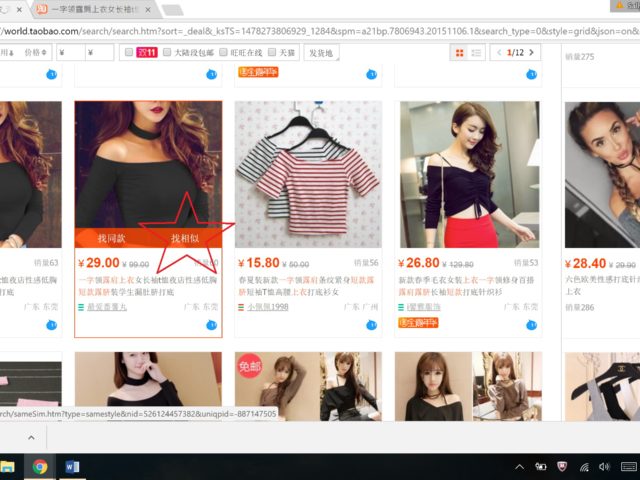The height and width of the screenshot is (480, 640).
Task: Click the security shield tray icon
Action: [x=562, y=467]
